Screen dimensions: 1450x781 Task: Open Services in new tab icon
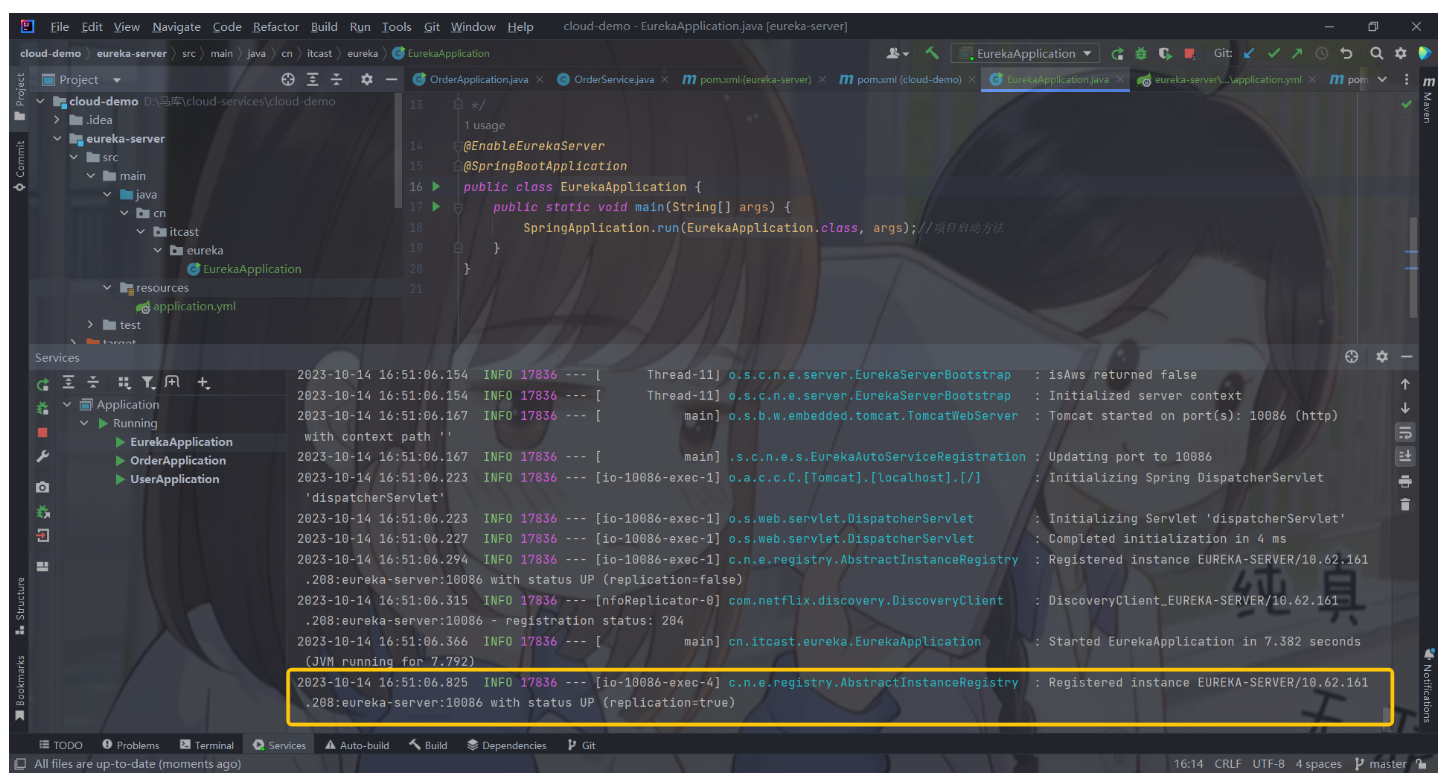[172, 383]
